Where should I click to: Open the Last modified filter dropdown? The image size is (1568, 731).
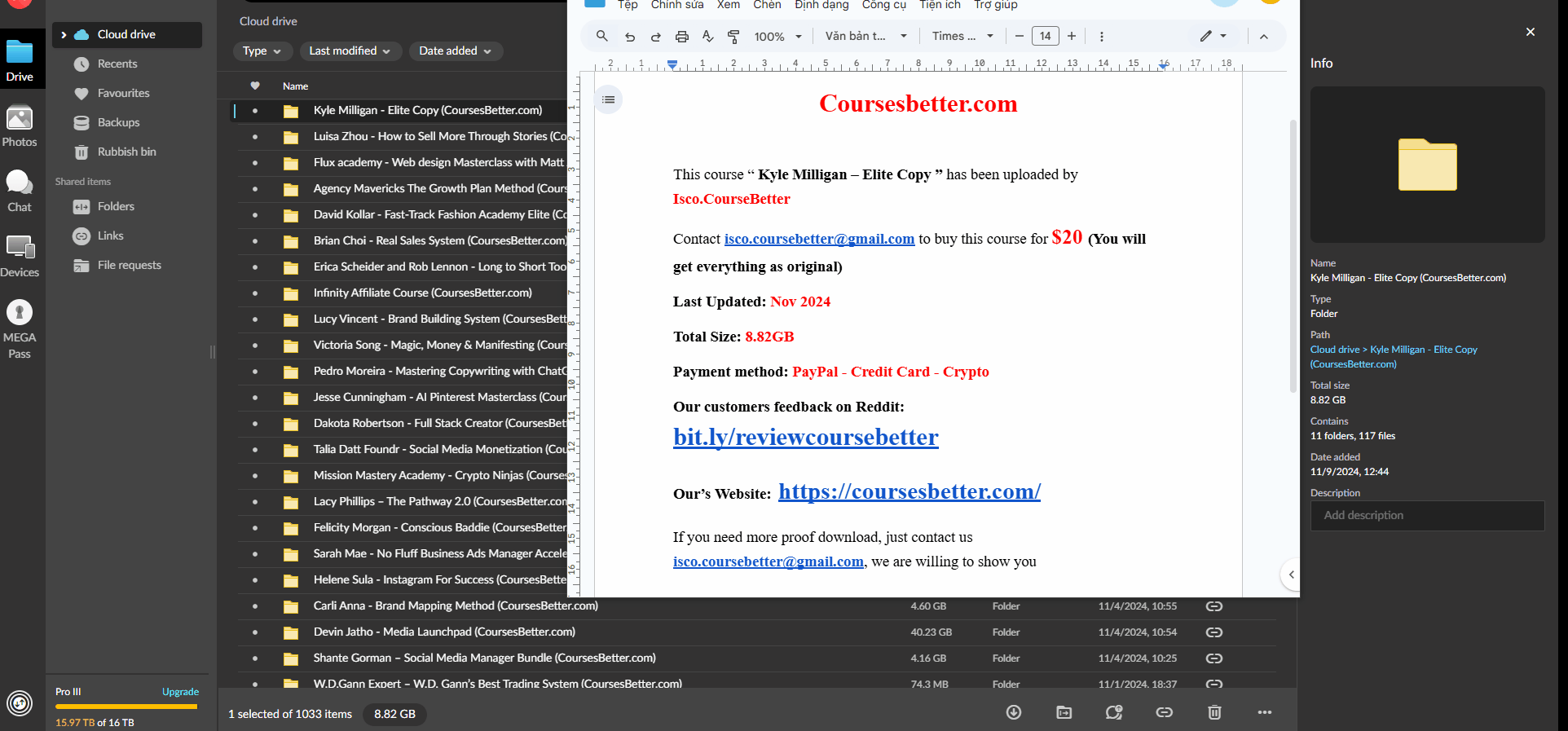350,51
